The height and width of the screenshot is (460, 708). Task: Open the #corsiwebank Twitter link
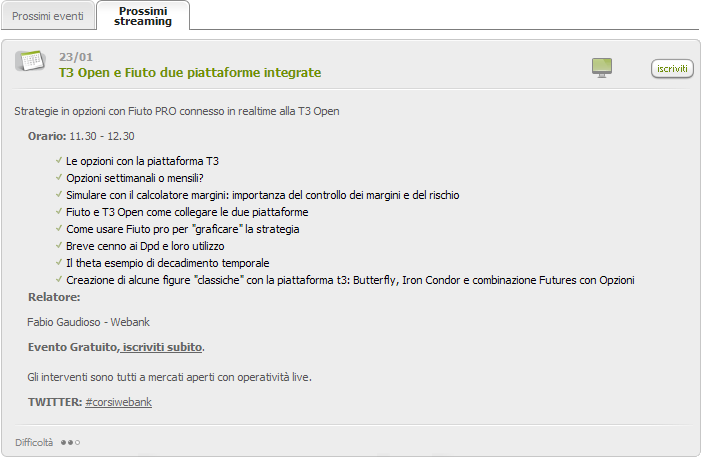pos(118,402)
